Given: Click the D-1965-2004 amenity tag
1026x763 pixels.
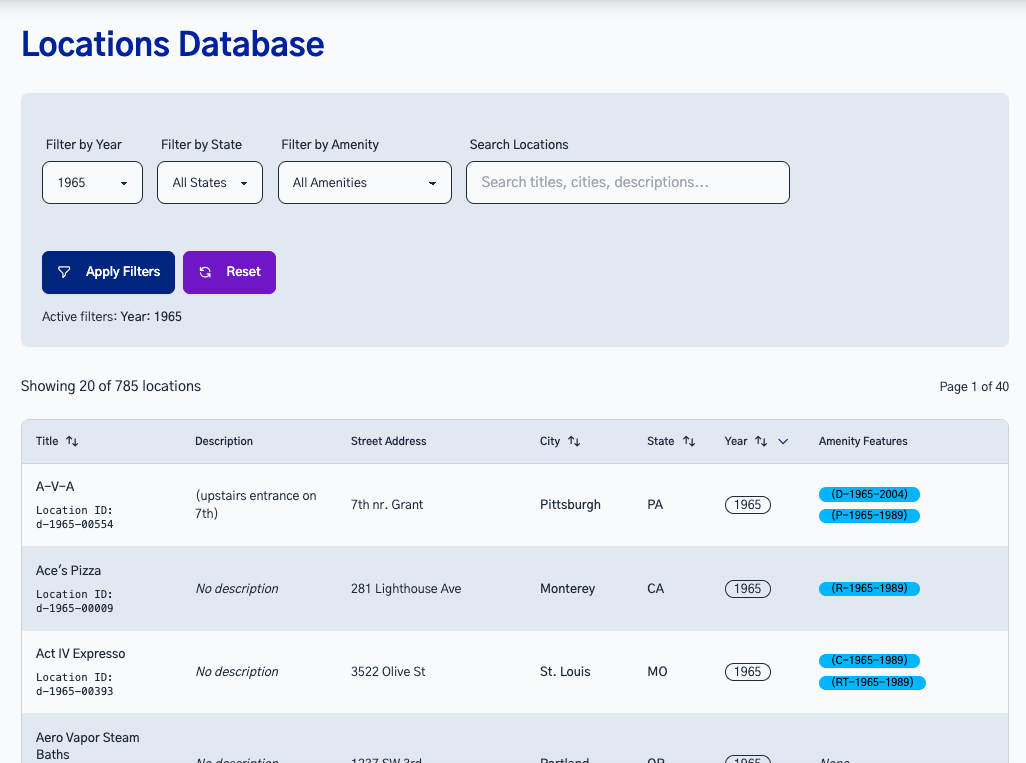Looking at the screenshot, I should (869, 494).
